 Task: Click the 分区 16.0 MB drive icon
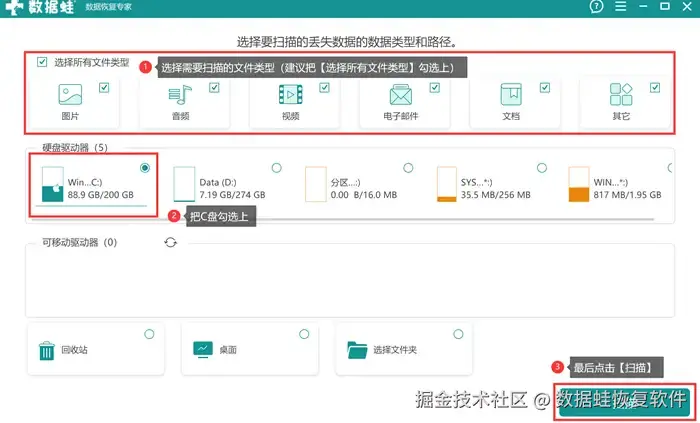click(x=316, y=184)
